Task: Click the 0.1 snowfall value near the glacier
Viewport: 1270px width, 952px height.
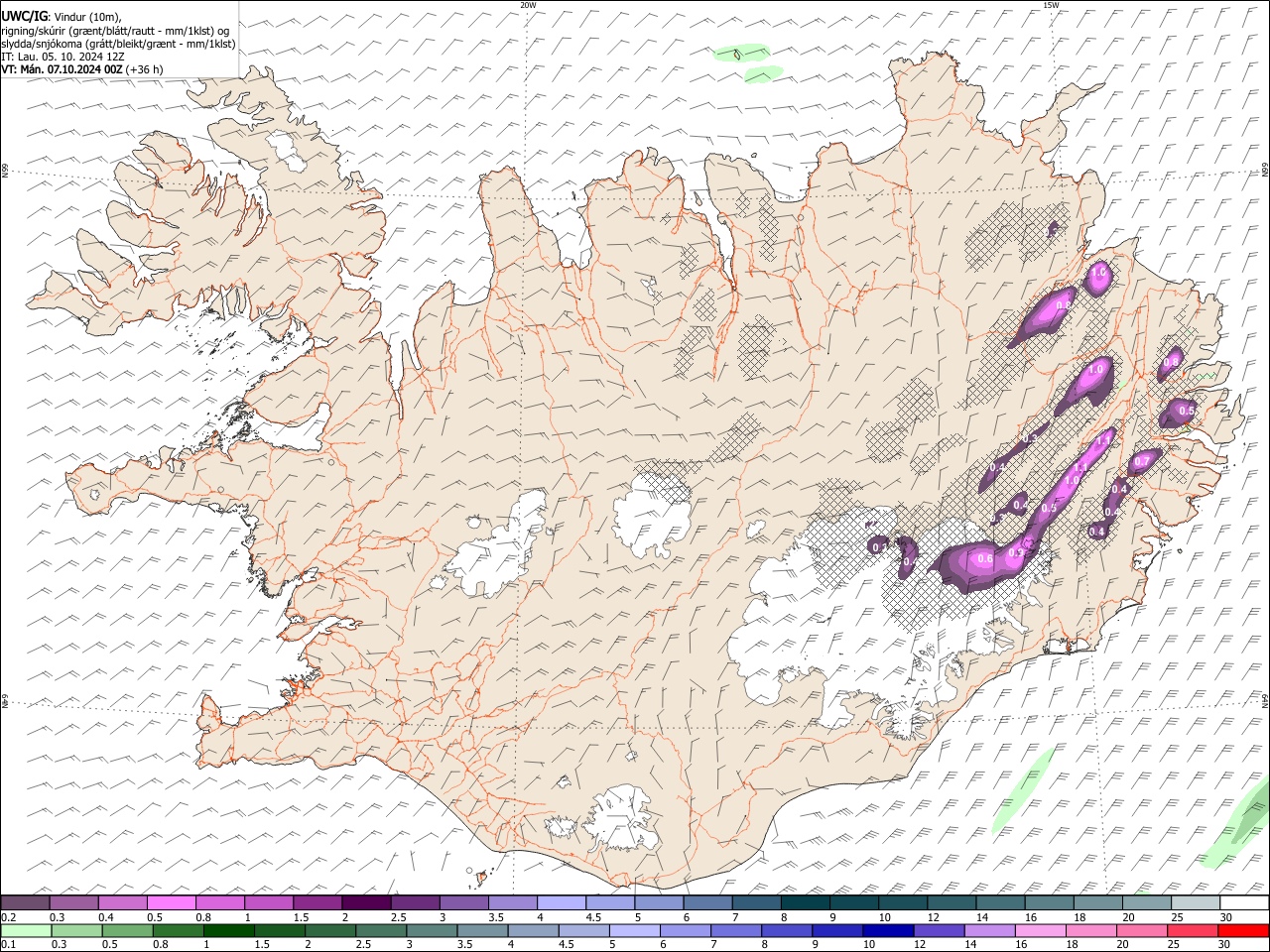Action: (x=879, y=546)
